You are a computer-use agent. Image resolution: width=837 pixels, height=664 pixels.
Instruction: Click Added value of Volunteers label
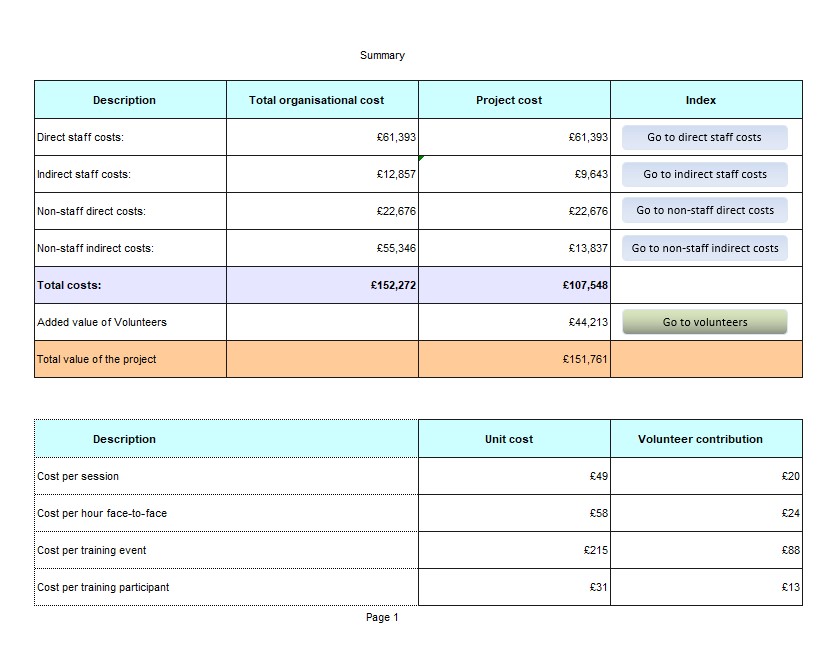(102, 322)
